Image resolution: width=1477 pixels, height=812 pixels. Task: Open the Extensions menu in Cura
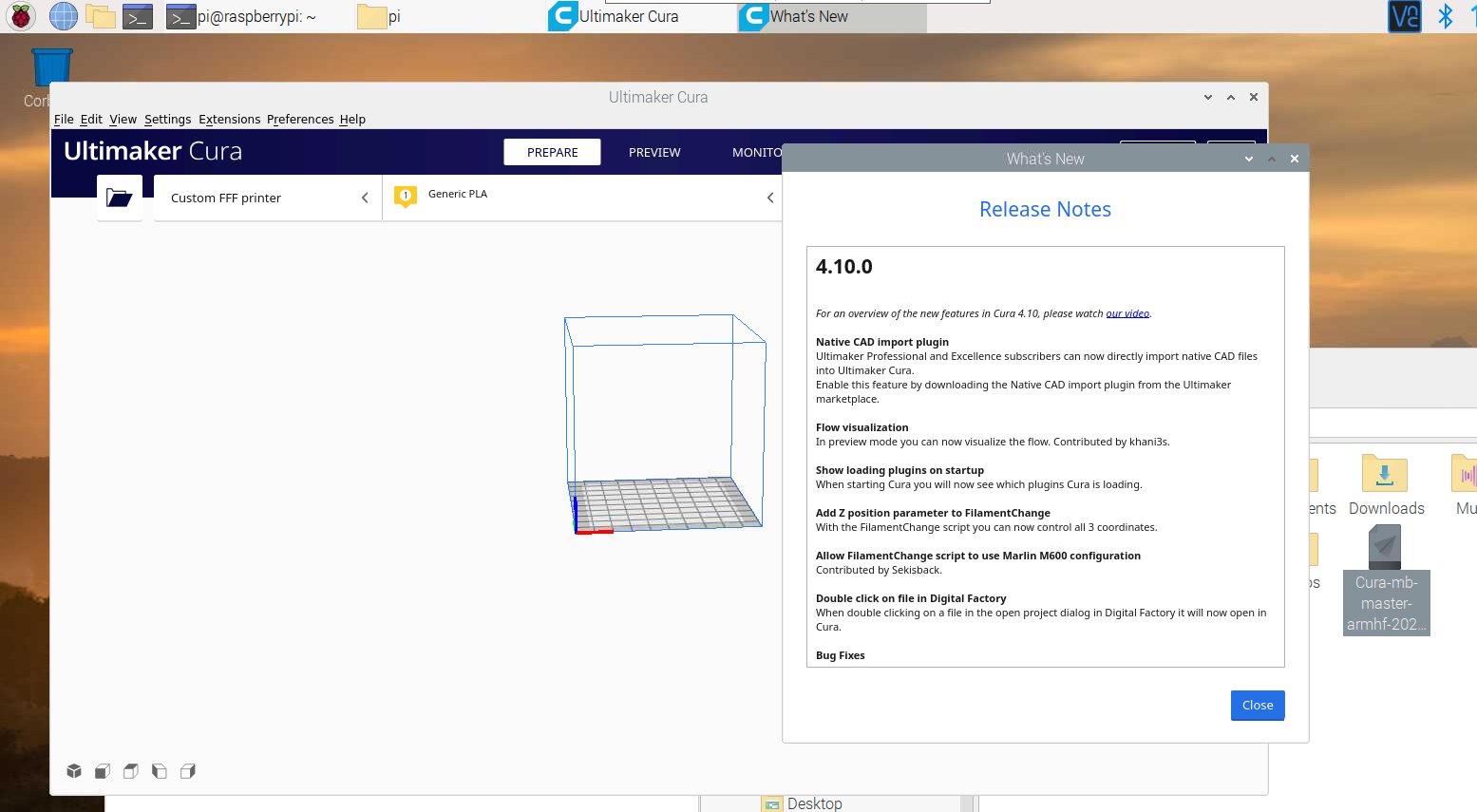(229, 119)
